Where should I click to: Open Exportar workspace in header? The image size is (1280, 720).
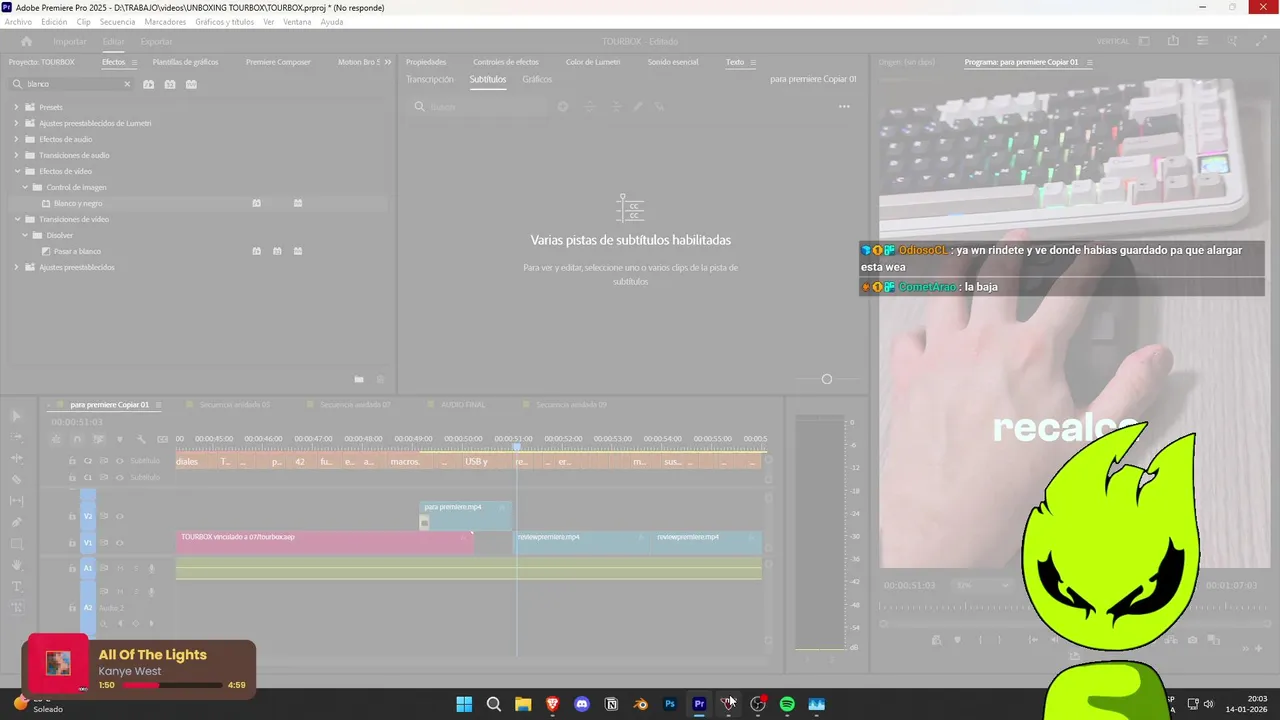coord(156,41)
